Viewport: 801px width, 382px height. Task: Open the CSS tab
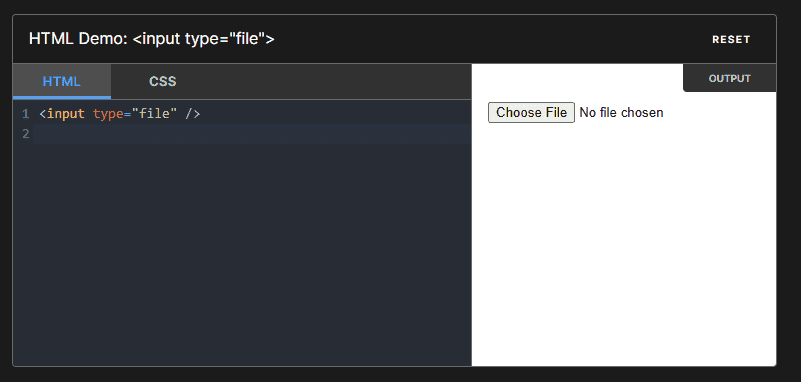click(x=162, y=81)
